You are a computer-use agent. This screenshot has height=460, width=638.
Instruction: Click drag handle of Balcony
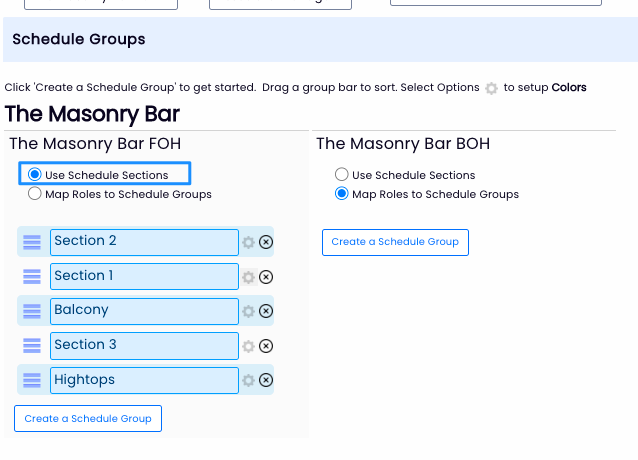click(x=32, y=311)
